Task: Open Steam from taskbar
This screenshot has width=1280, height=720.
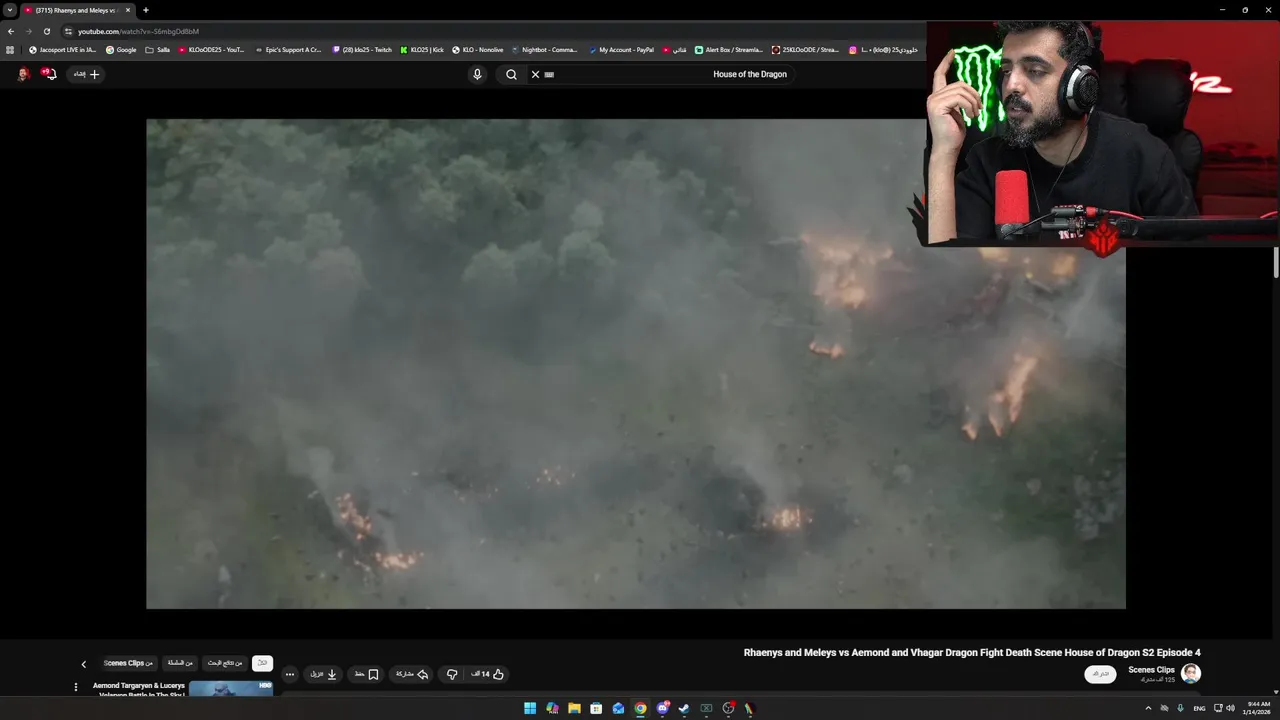Action: pyautogui.click(x=684, y=708)
